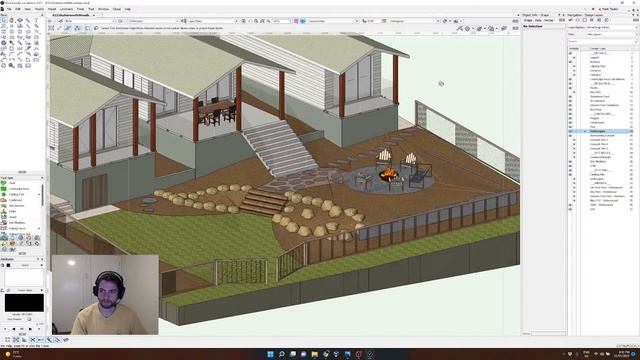This screenshot has width=640, height=360.
Task: Open the Modify menu
Action: [x=39, y=9]
